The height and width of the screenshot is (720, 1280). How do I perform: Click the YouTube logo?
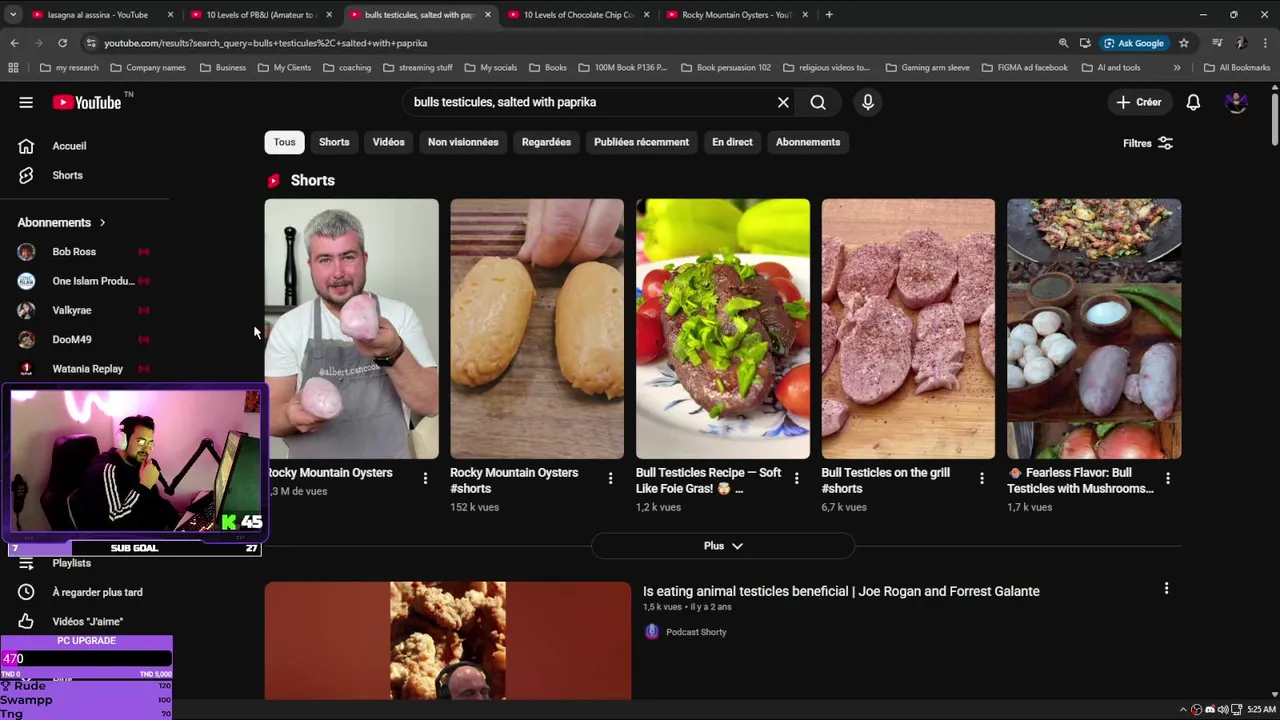pos(87,102)
